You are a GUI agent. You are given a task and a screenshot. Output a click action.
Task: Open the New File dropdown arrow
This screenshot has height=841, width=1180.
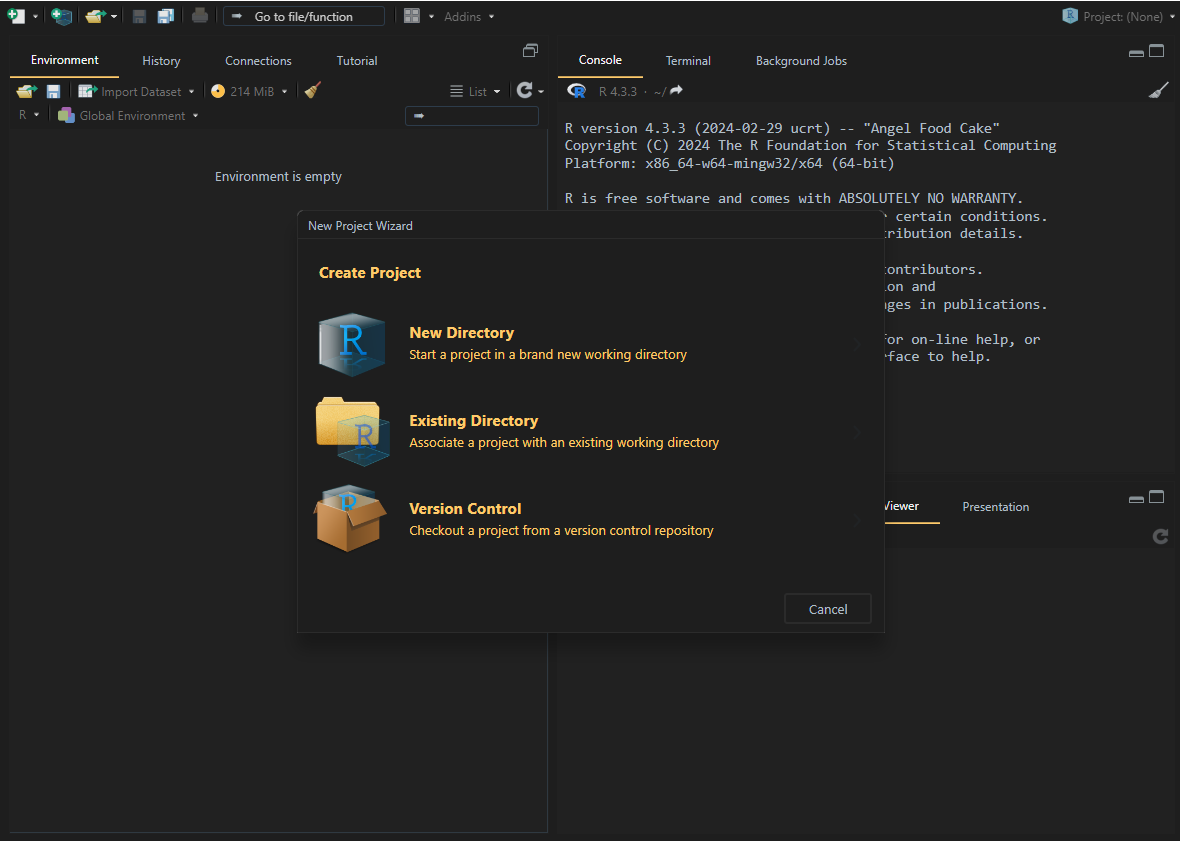click(x=35, y=17)
